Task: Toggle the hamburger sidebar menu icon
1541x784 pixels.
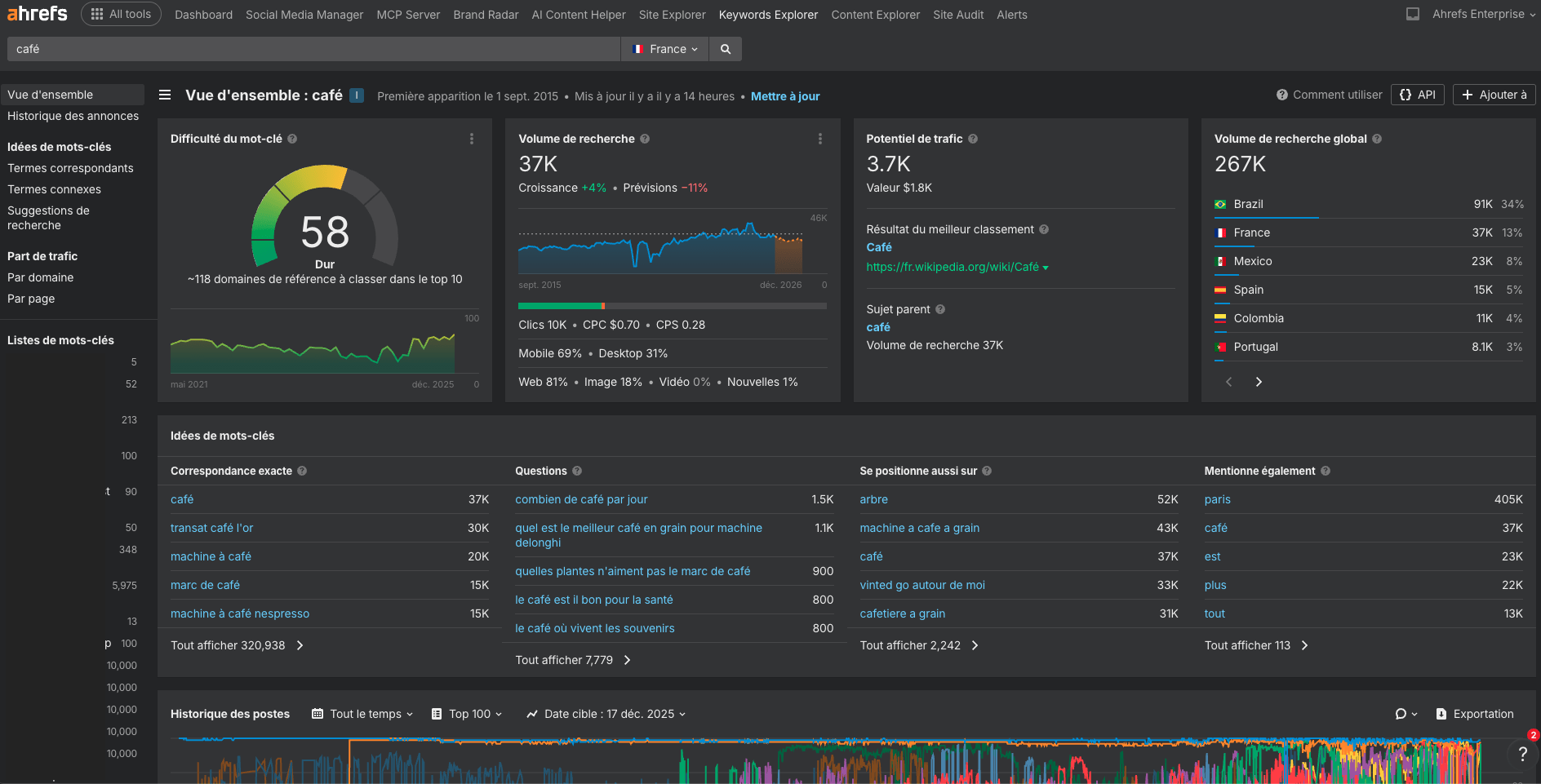Action: coord(165,95)
